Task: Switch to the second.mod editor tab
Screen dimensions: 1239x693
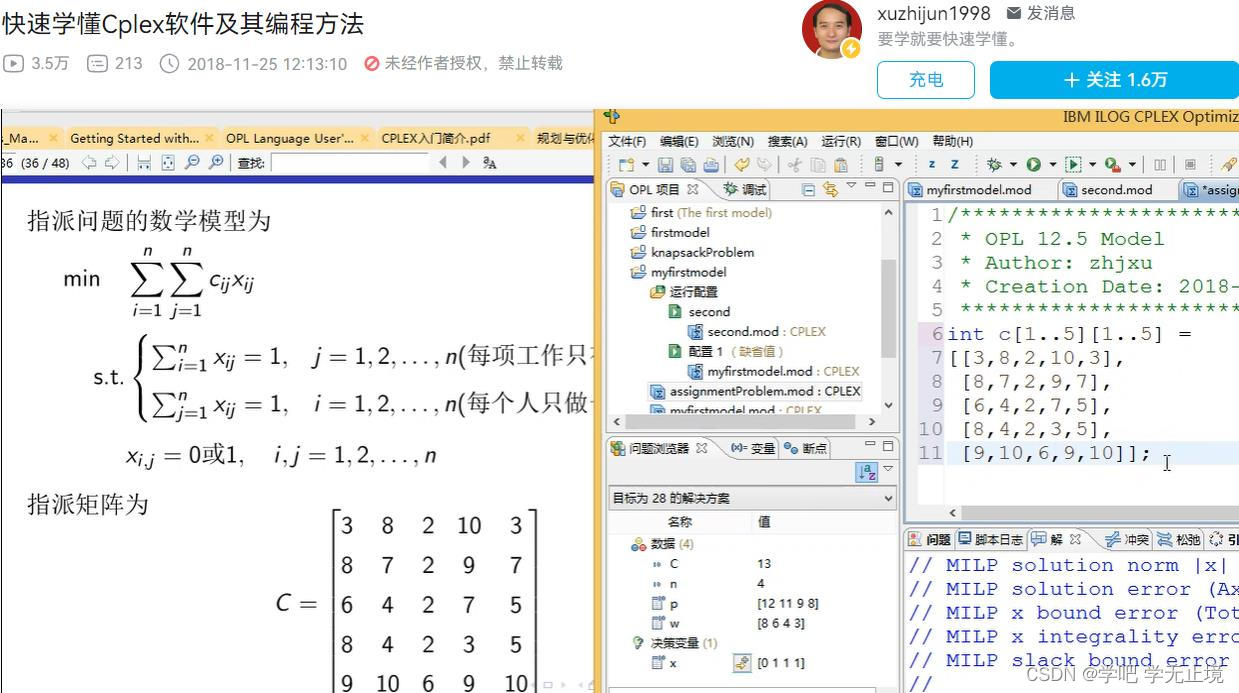Action: pyautogui.click(x=1115, y=189)
